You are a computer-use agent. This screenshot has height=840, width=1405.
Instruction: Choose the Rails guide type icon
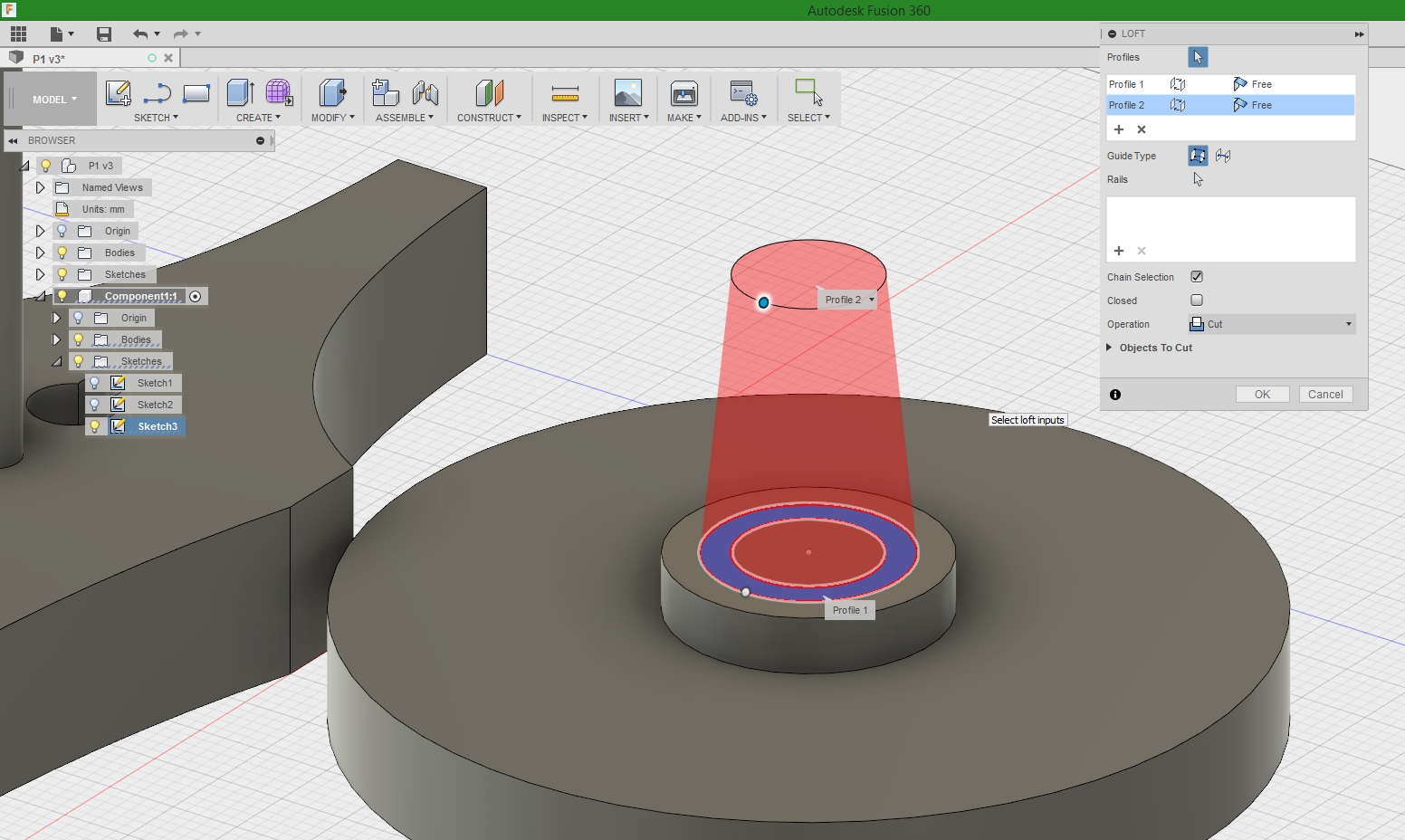coord(1198,156)
